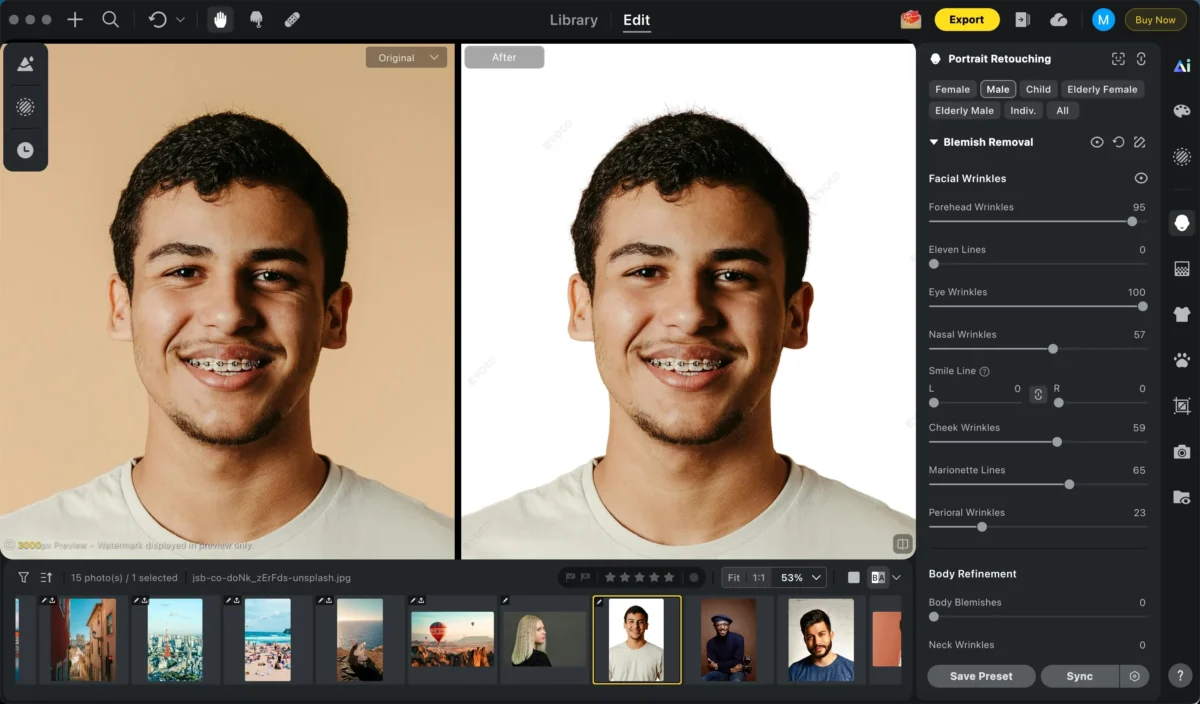Select the Elderly Female filter tab
This screenshot has height=704, width=1200.
pyautogui.click(x=1102, y=89)
